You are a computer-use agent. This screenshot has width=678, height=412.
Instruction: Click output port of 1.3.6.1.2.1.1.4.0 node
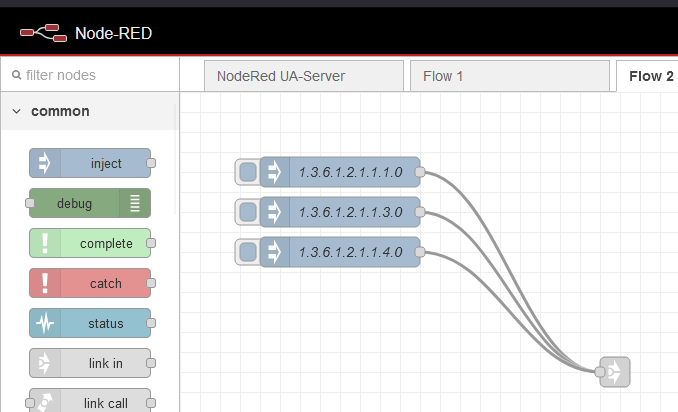420,252
